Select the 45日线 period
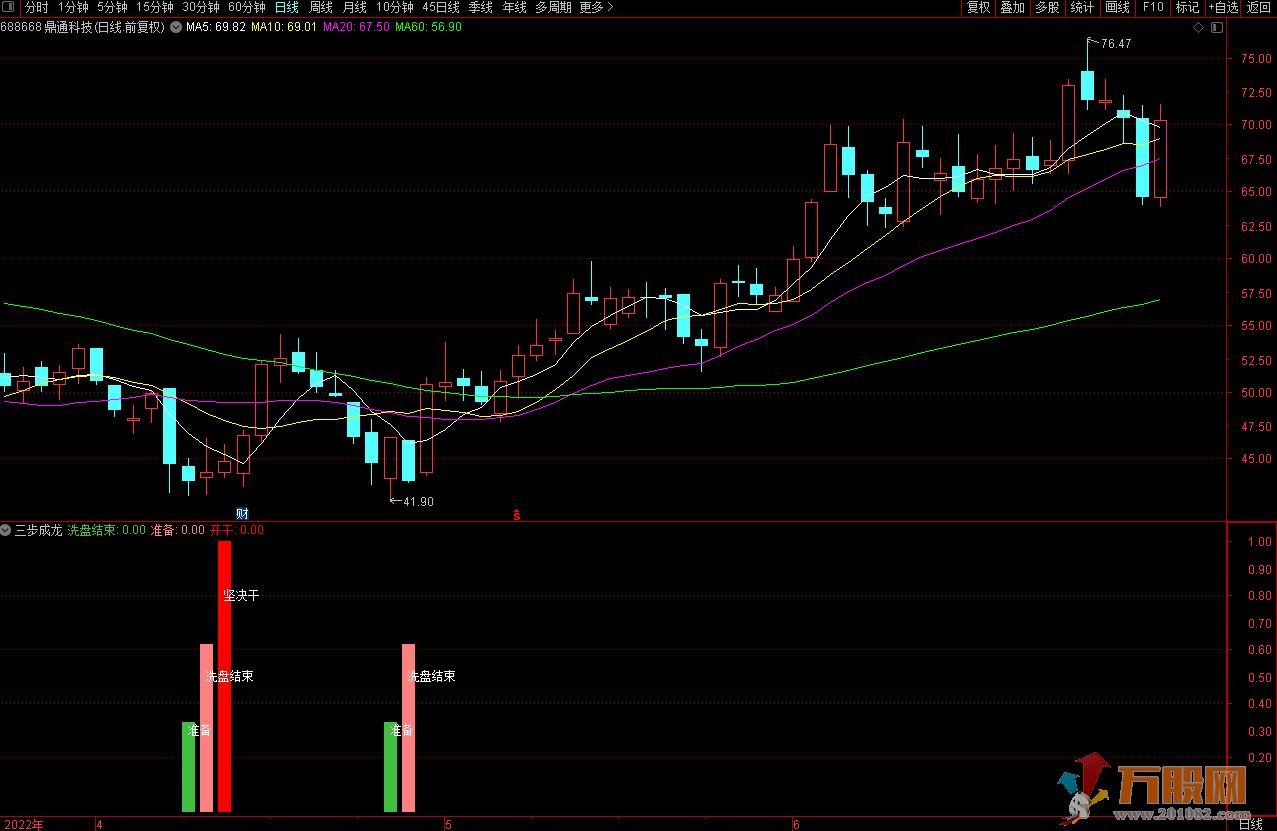The width and height of the screenshot is (1277, 831). tap(441, 7)
